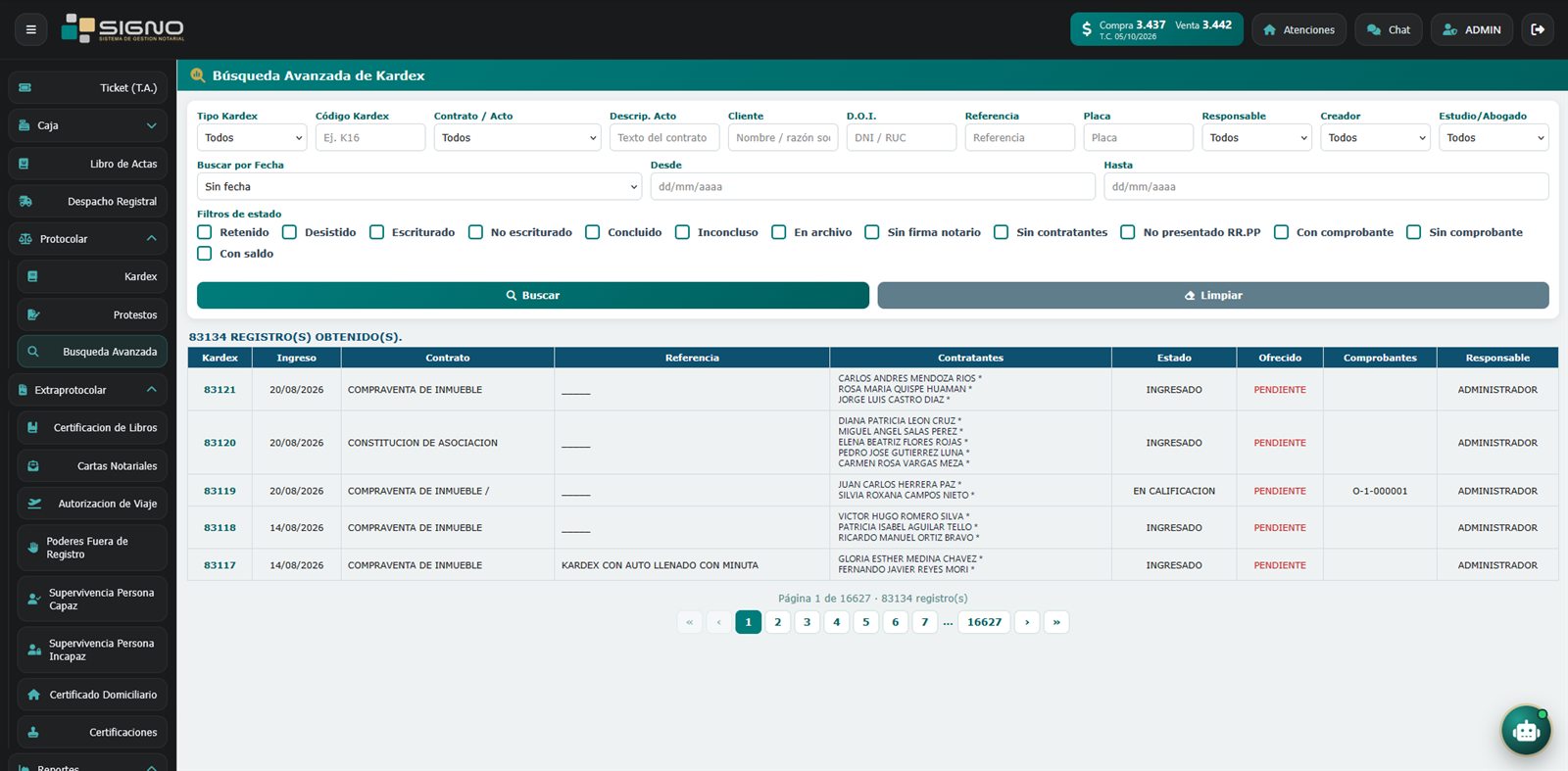The image size is (1568, 771).
Task: Click the Libro de Actas book icon
Action: tap(24, 164)
